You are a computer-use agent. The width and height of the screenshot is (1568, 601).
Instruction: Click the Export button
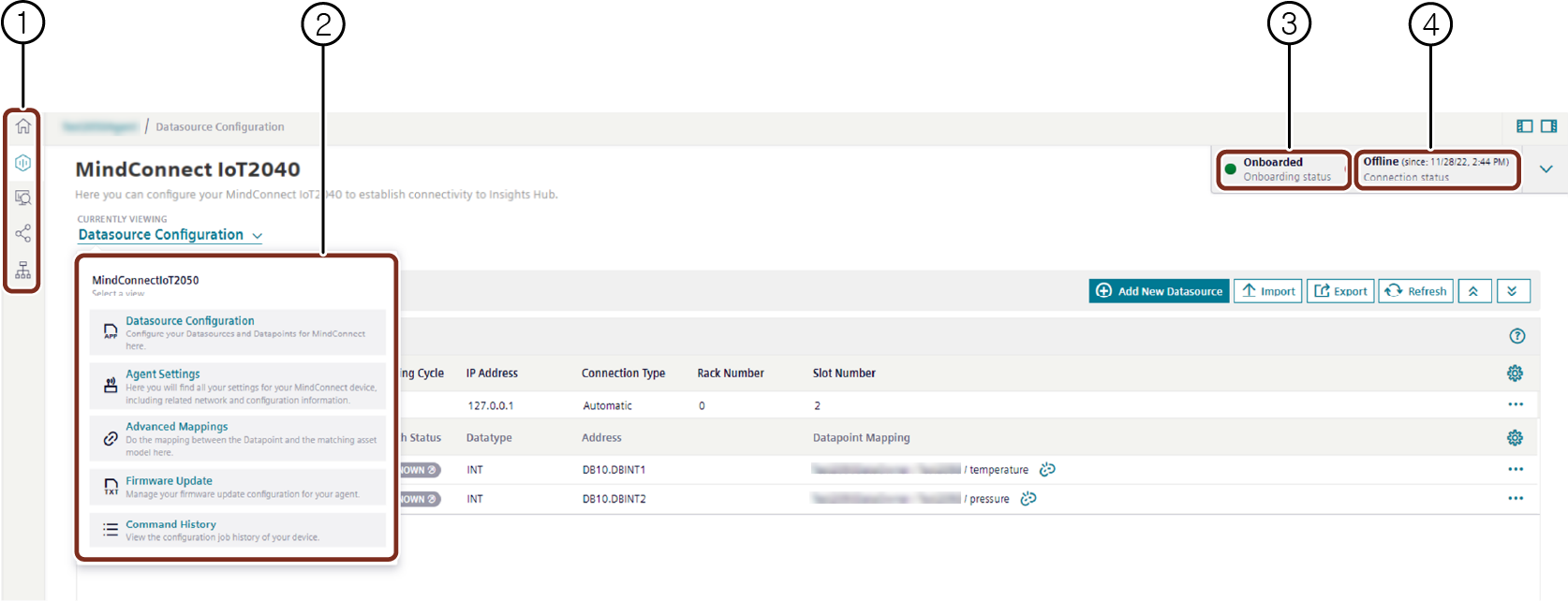point(1340,291)
